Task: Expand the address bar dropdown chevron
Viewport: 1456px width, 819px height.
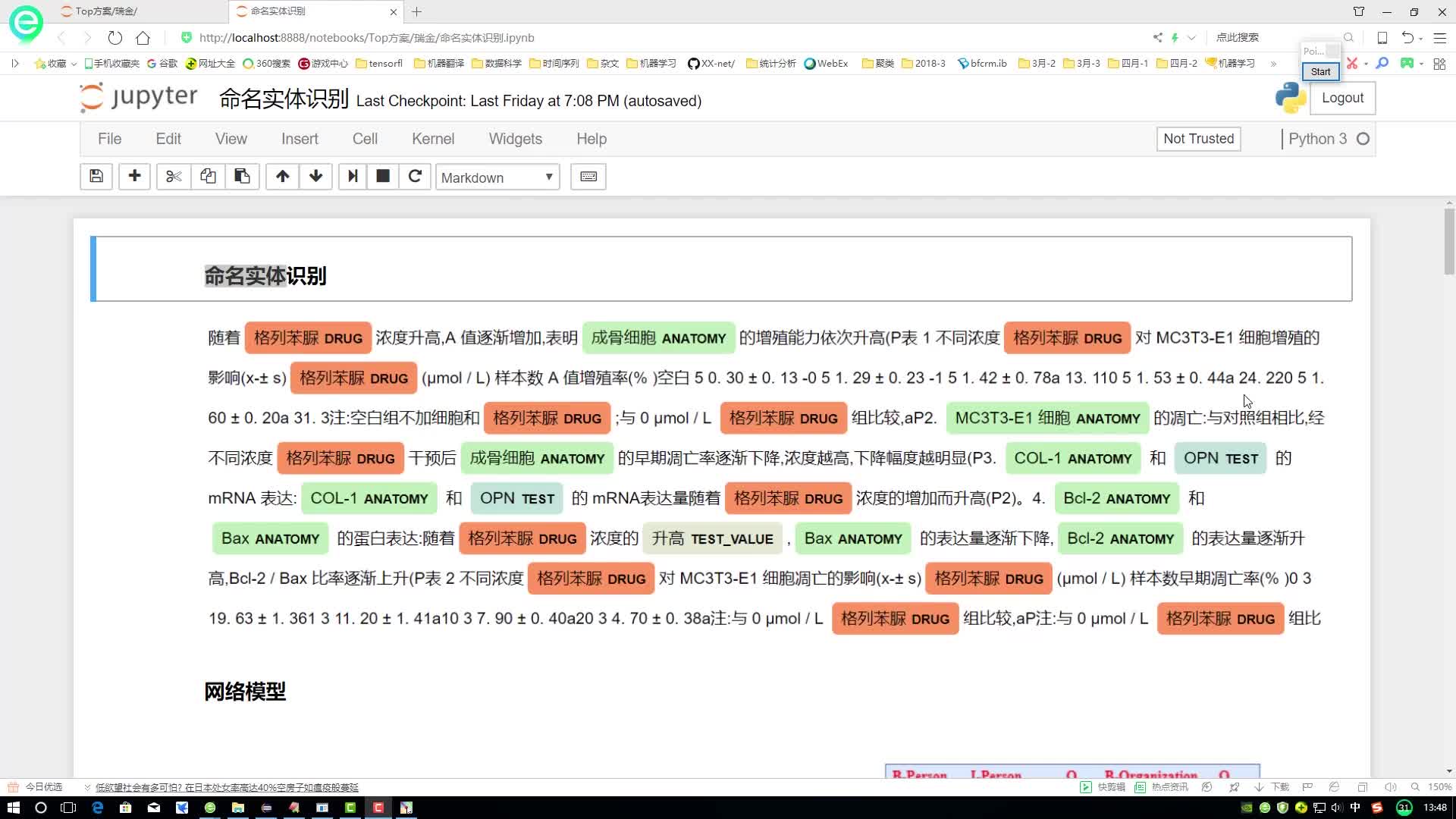Action: (x=1191, y=37)
